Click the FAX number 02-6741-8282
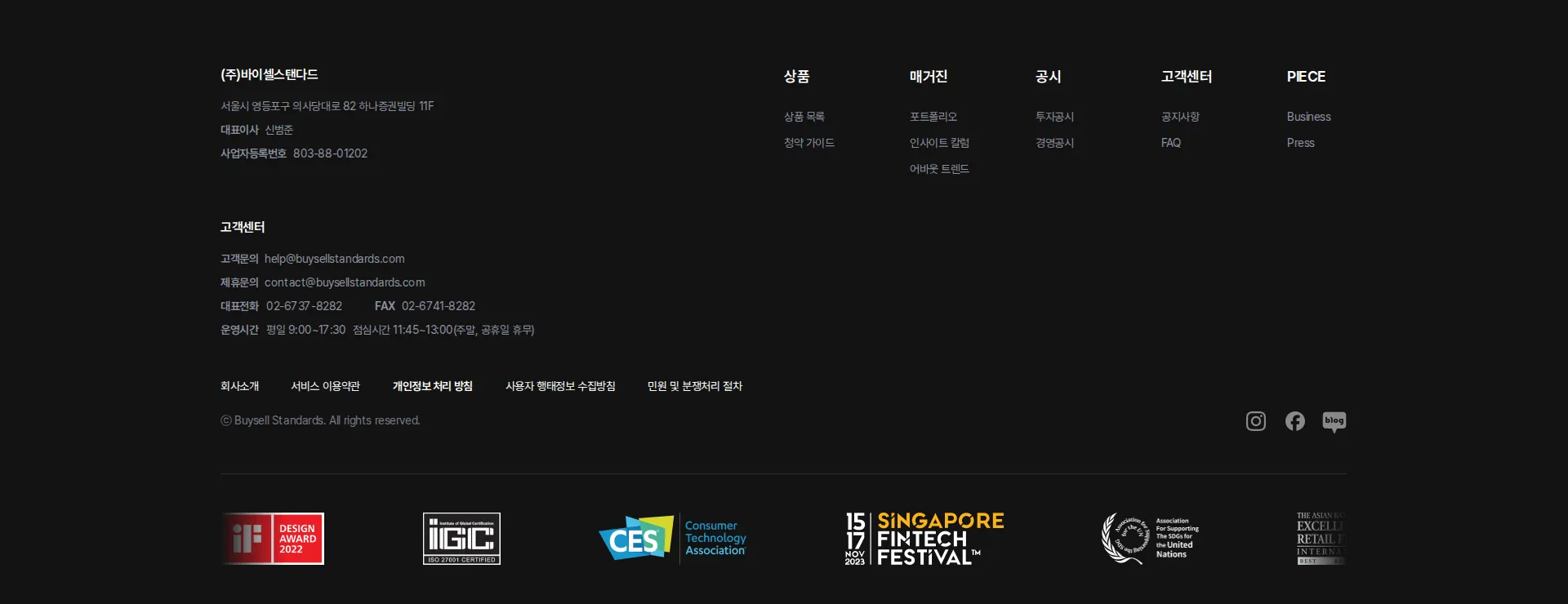Screen dimensions: 1568x604 point(438,306)
